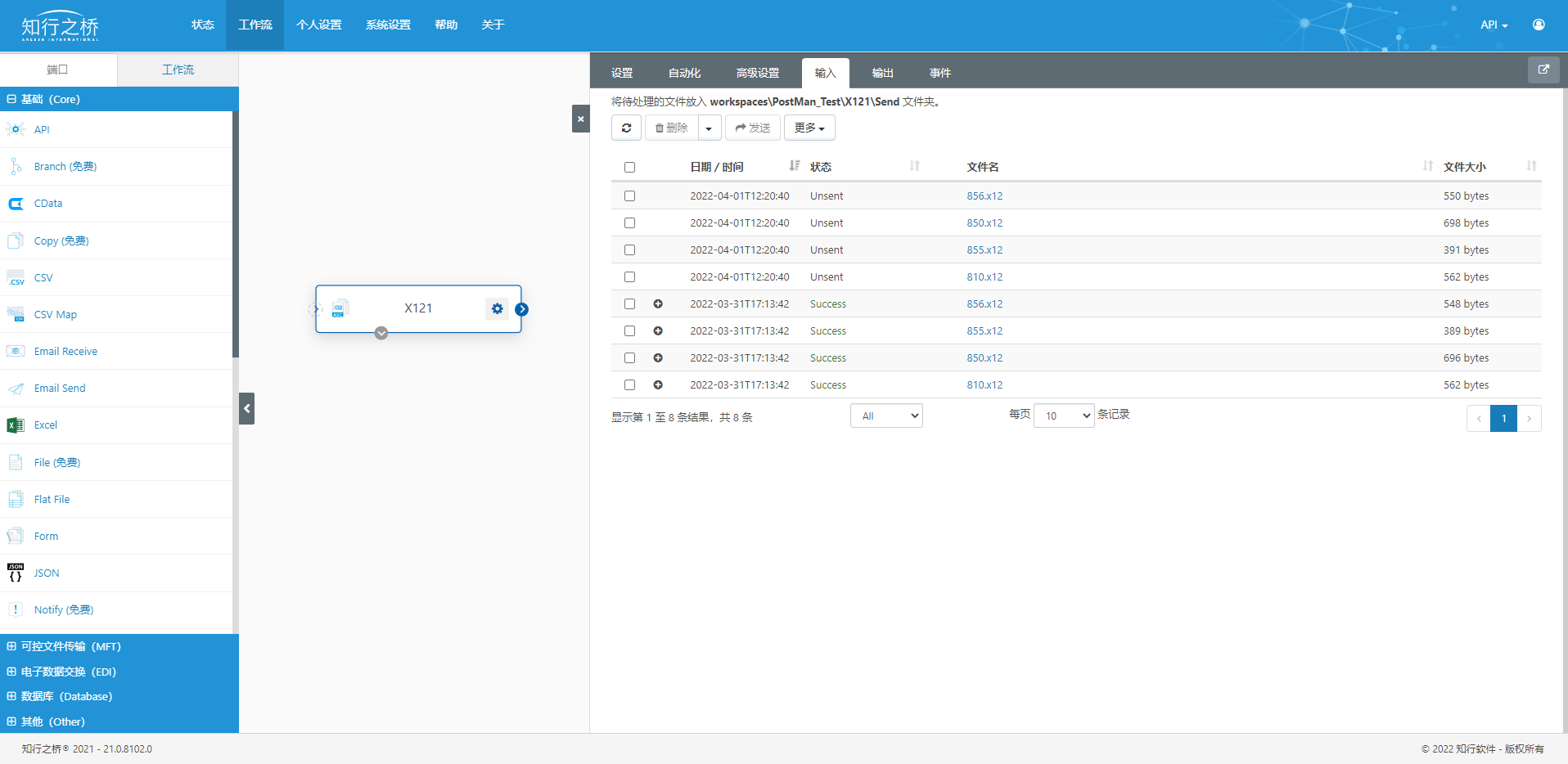Open X121 port settings gear icon
This screenshot has width=1568, height=764.
[497, 308]
